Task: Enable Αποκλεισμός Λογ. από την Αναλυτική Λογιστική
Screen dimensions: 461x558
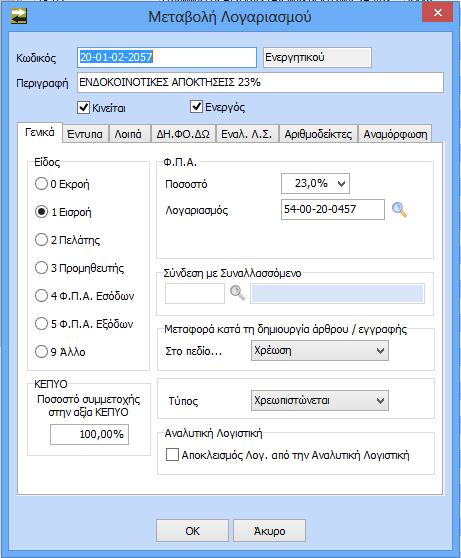Action: [x=172, y=455]
